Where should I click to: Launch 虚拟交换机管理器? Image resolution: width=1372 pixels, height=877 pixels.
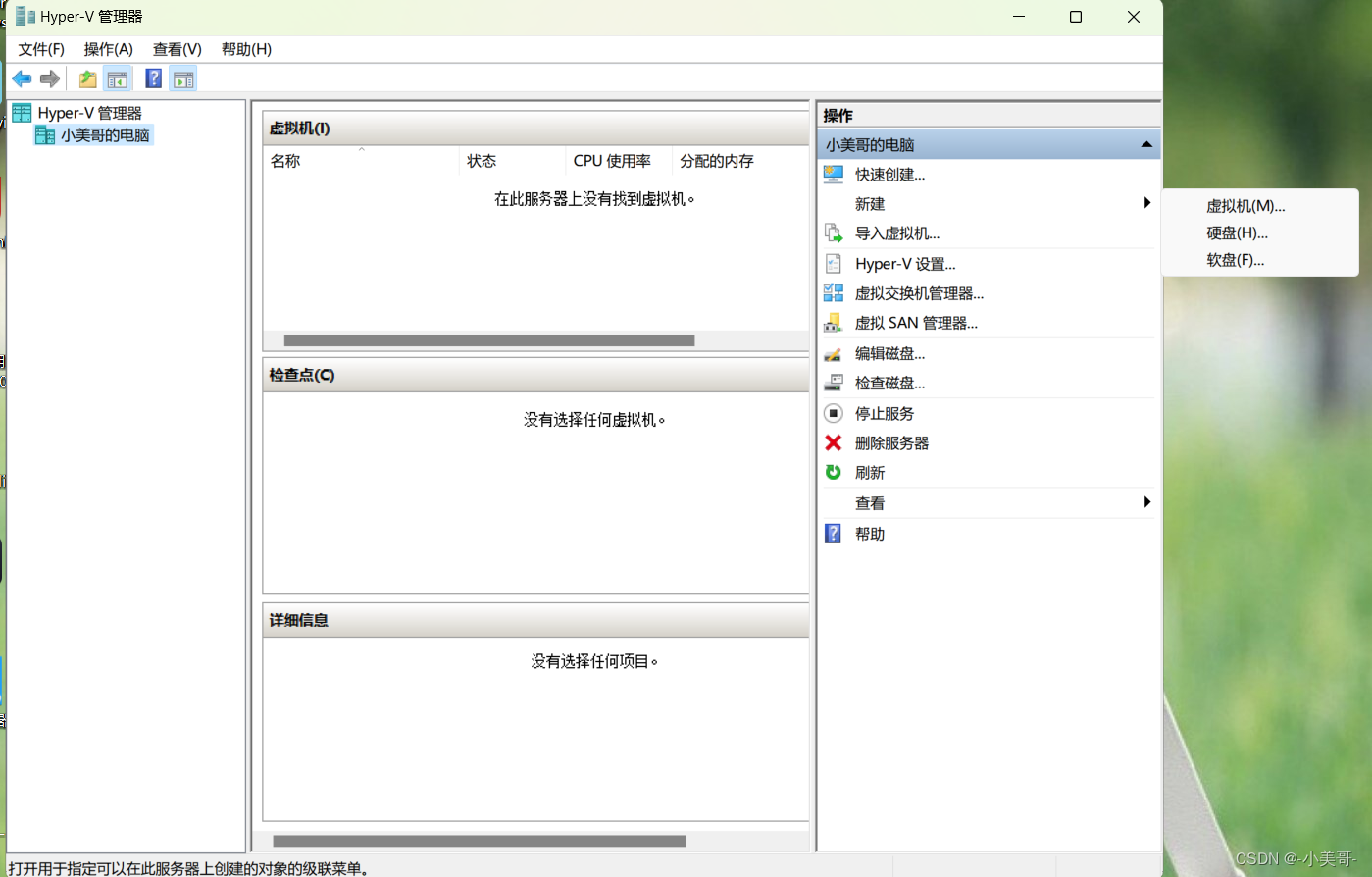pyautogui.click(x=919, y=292)
